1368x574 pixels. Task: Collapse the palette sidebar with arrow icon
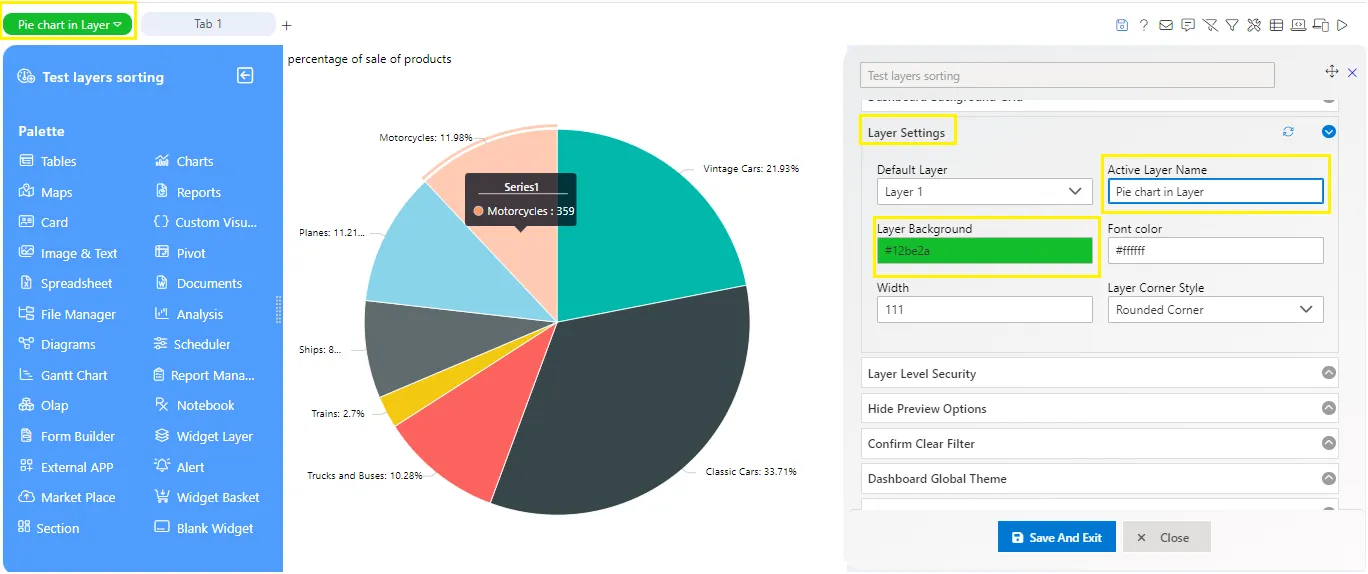pyautogui.click(x=245, y=75)
